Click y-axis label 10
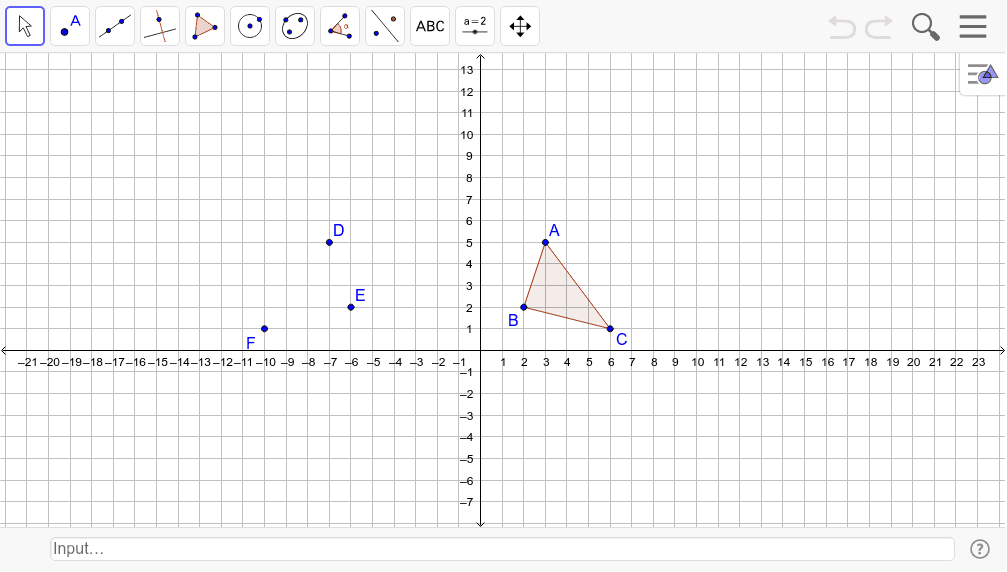The height and width of the screenshot is (572, 1007). coord(467,135)
